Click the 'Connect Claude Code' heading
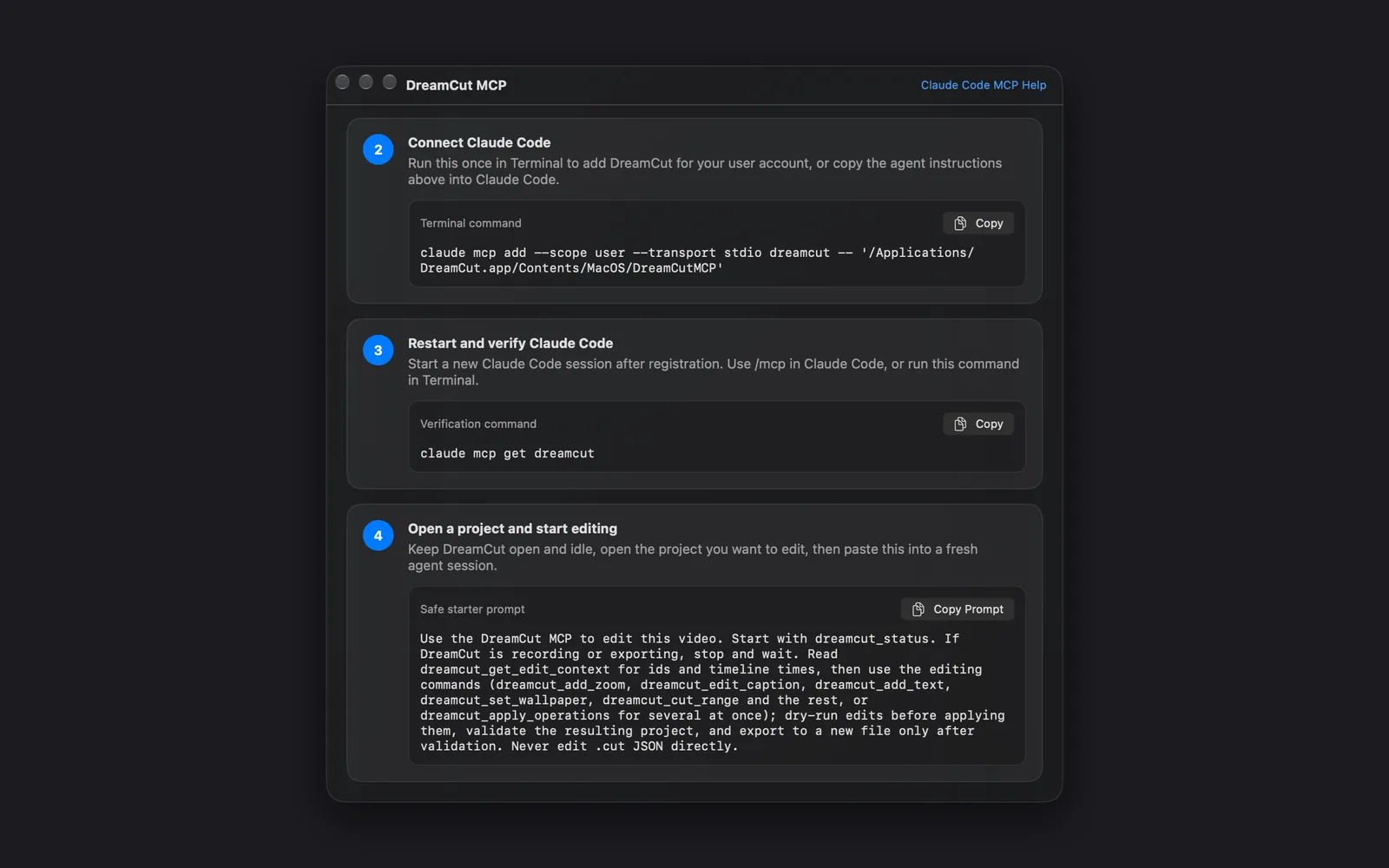Image resolution: width=1389 pixels, height=868 pixels. click(479, 142)
